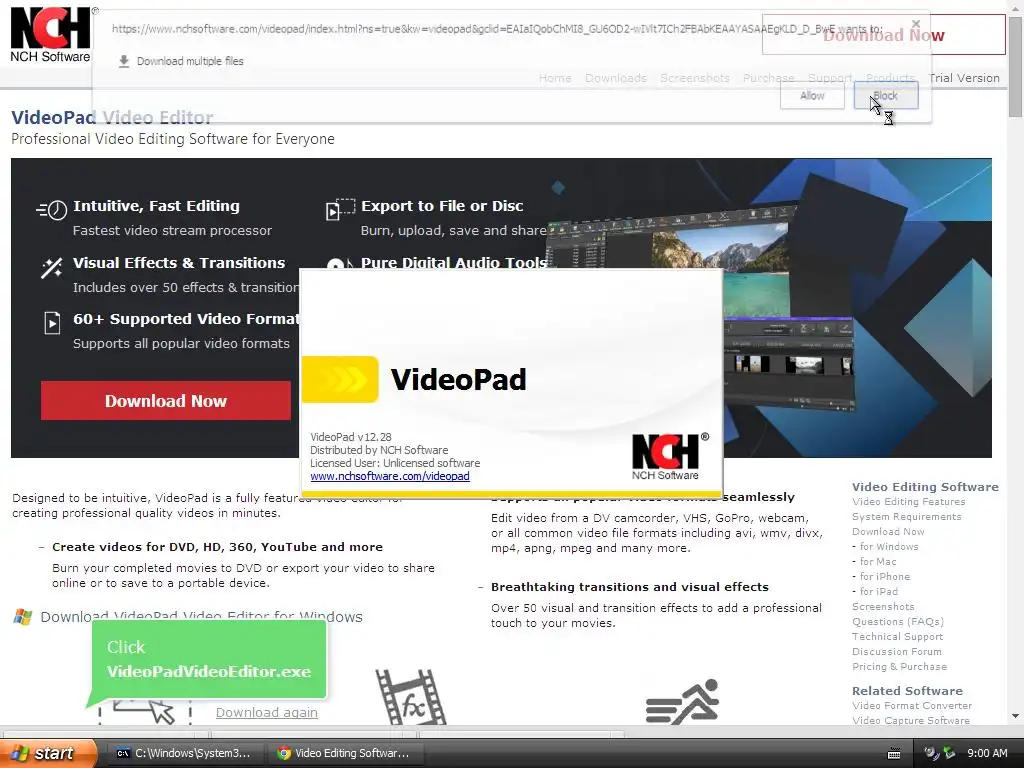Click the top-right Download Now button
1024x768 pixels.
click(x=884, y=35)
